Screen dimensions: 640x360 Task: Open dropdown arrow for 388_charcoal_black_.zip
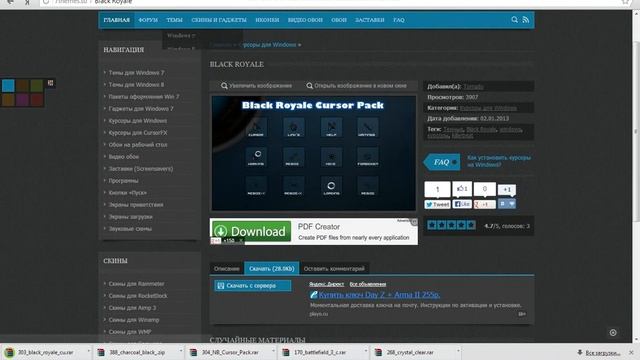pyautogui.click(x=181, y=351)
